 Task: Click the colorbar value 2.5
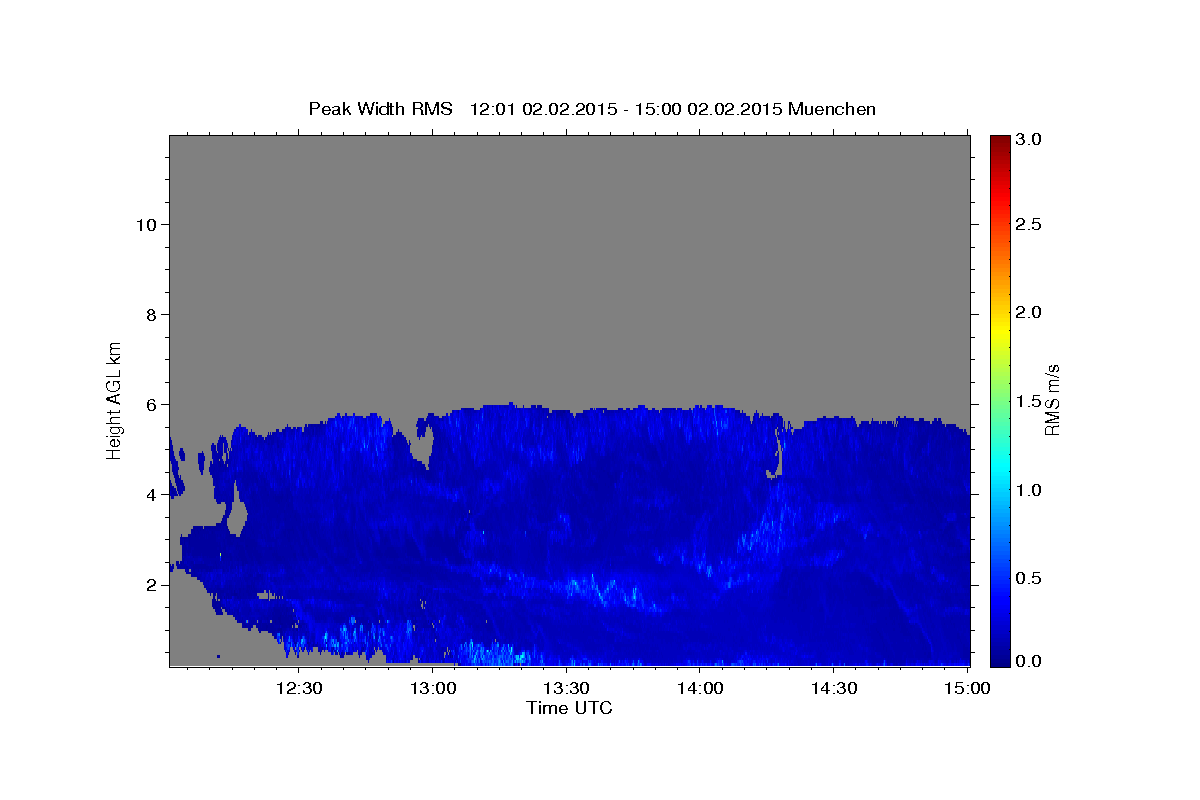point(1029,224)
